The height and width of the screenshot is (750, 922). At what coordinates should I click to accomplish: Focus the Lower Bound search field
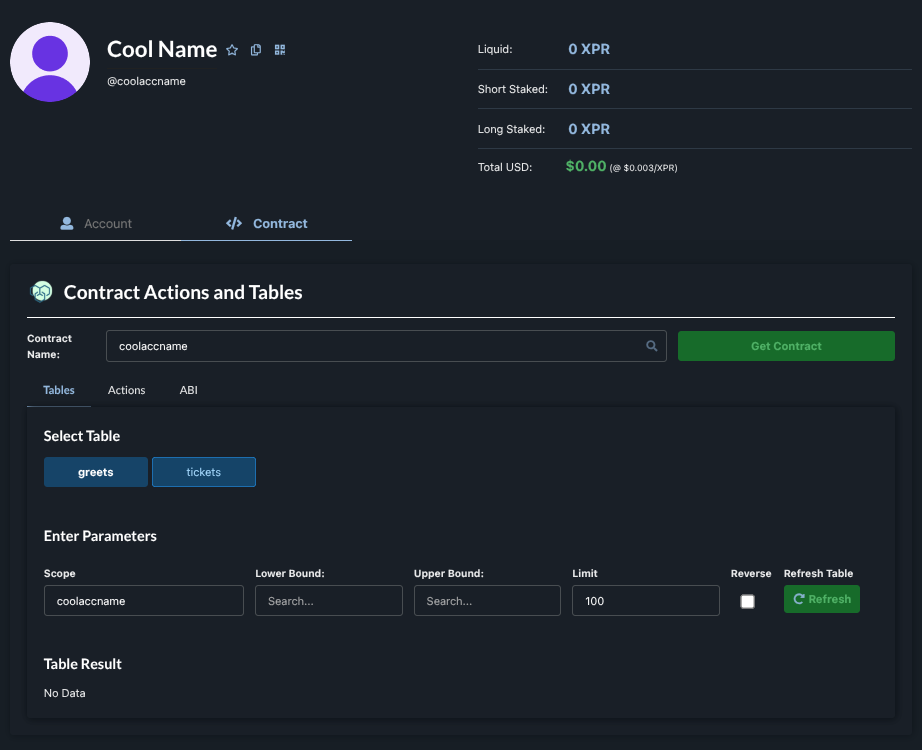[x=328, y=601]
